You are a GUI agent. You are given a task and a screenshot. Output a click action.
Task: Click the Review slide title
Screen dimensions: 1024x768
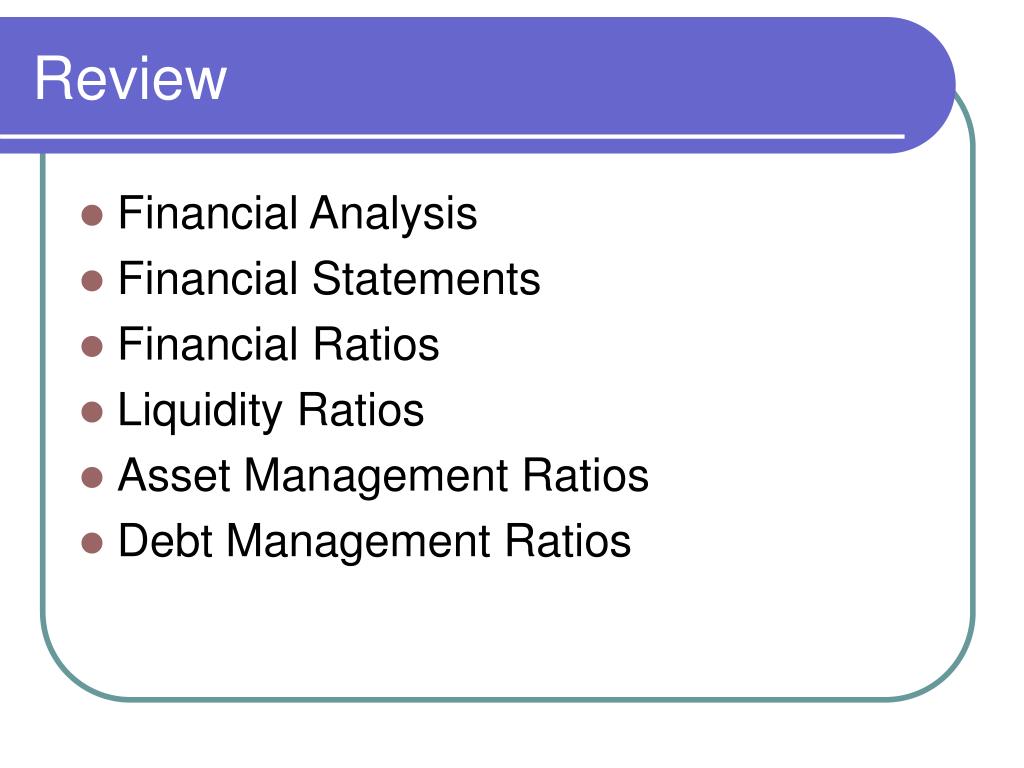(x=131, y=78)
